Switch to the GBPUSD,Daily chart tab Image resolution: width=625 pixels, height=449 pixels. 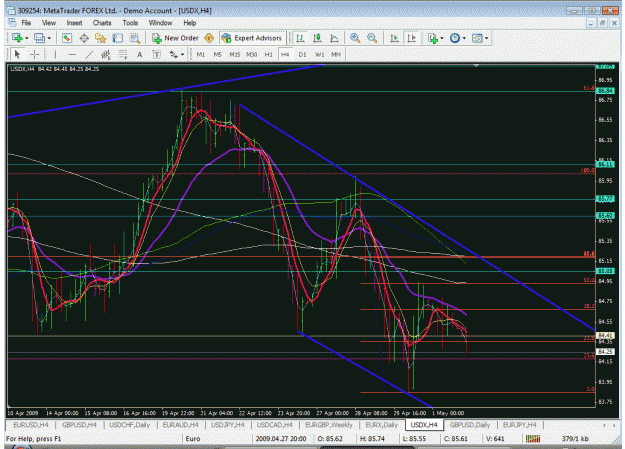click(x=470, y=425)
